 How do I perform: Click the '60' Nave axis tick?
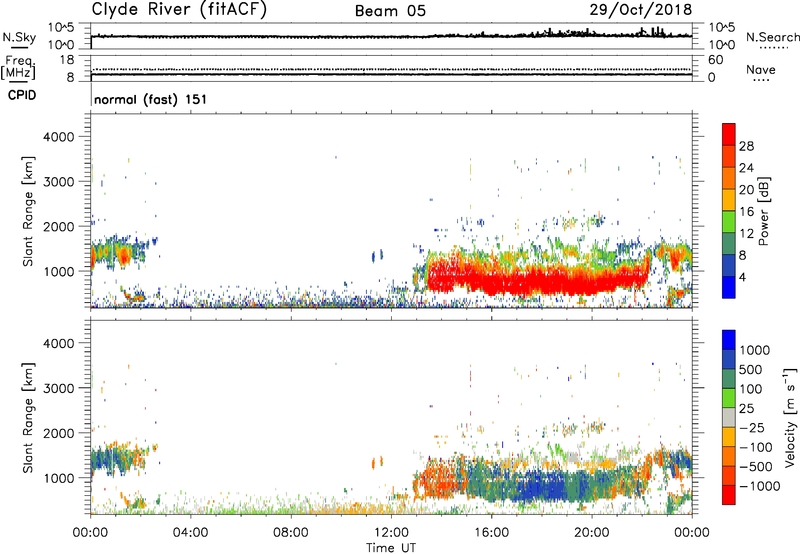point(716,60)
